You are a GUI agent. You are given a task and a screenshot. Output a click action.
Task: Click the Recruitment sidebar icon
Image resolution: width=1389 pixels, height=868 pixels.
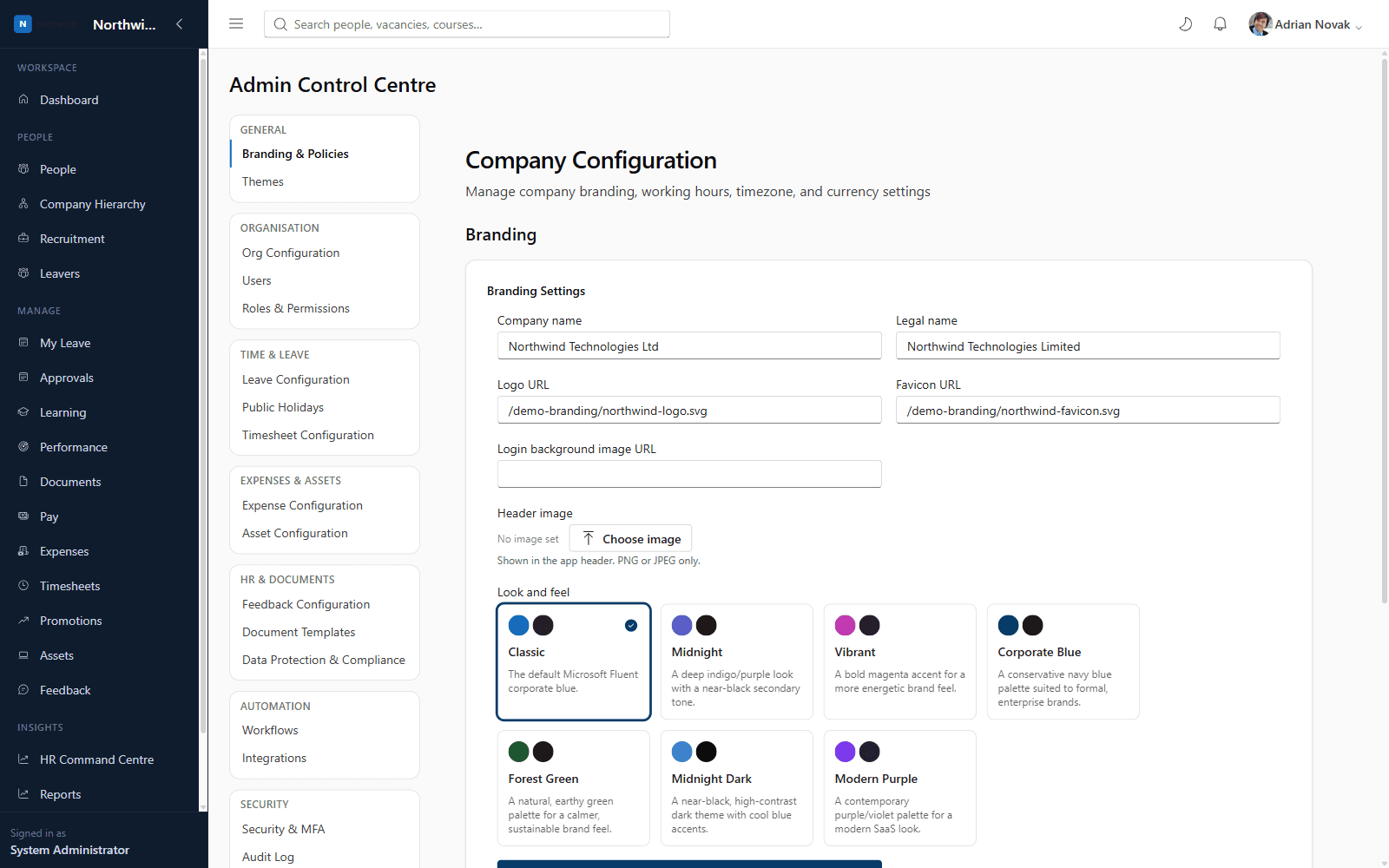pos(23,239)
